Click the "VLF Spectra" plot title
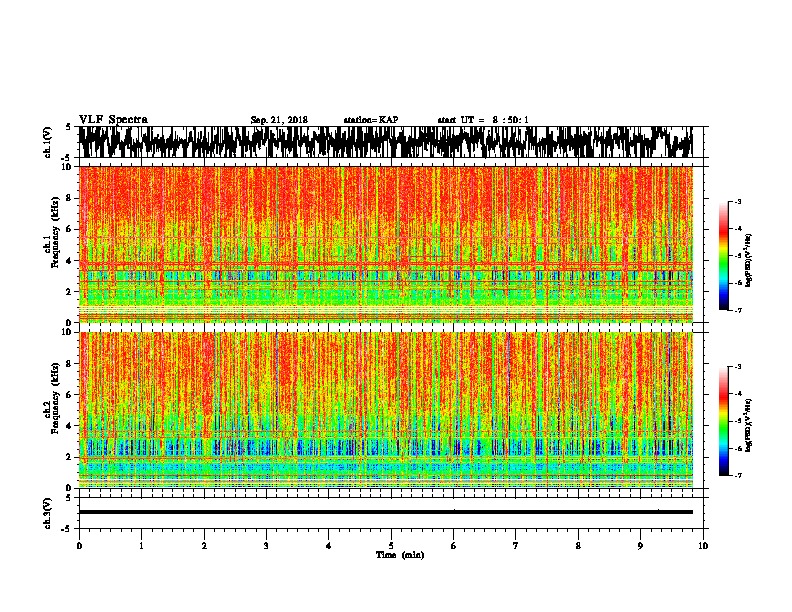This screenshot has width=792, height=612. click(113, 120)
